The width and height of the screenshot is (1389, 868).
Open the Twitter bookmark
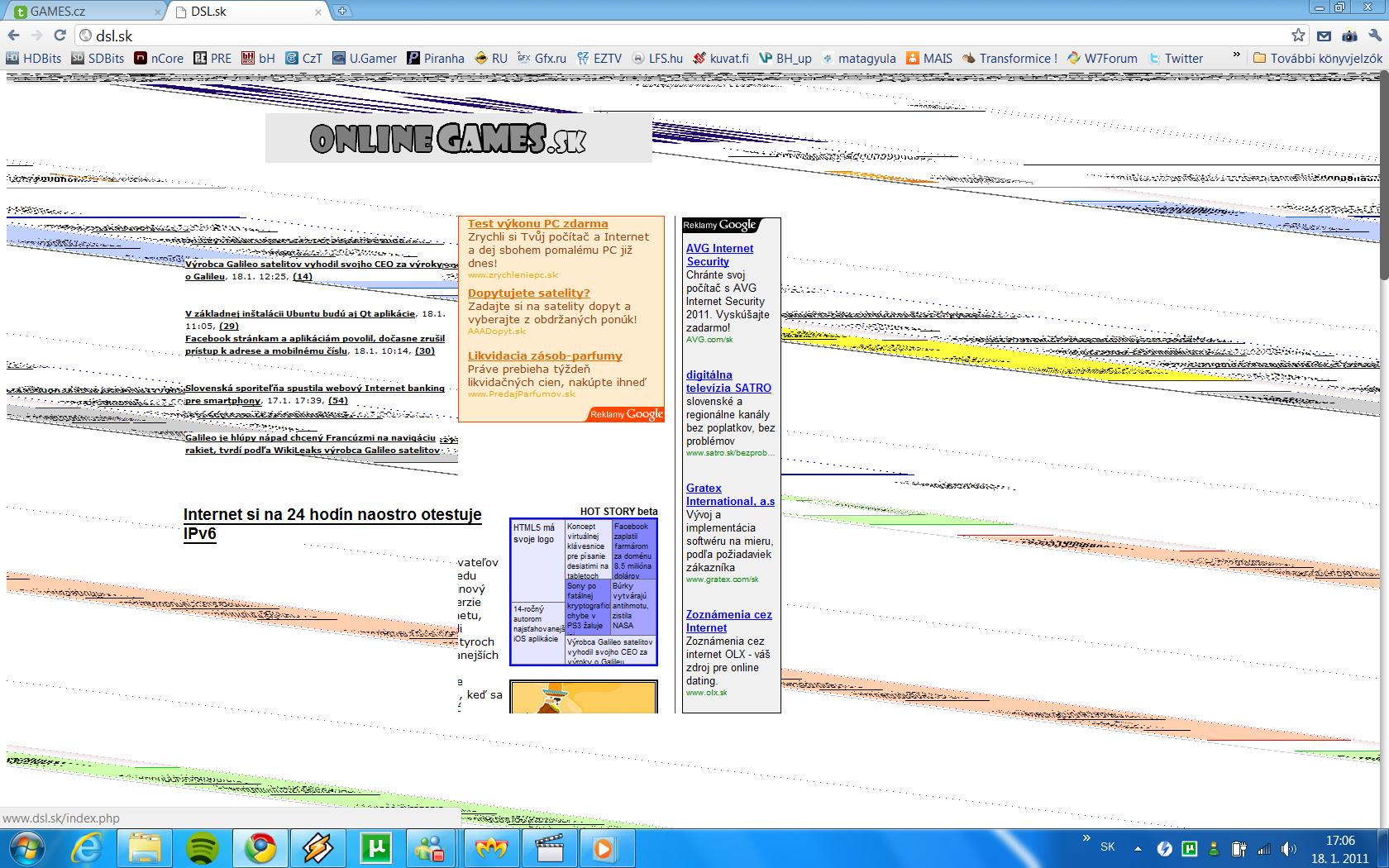(x=1176, y=59)
